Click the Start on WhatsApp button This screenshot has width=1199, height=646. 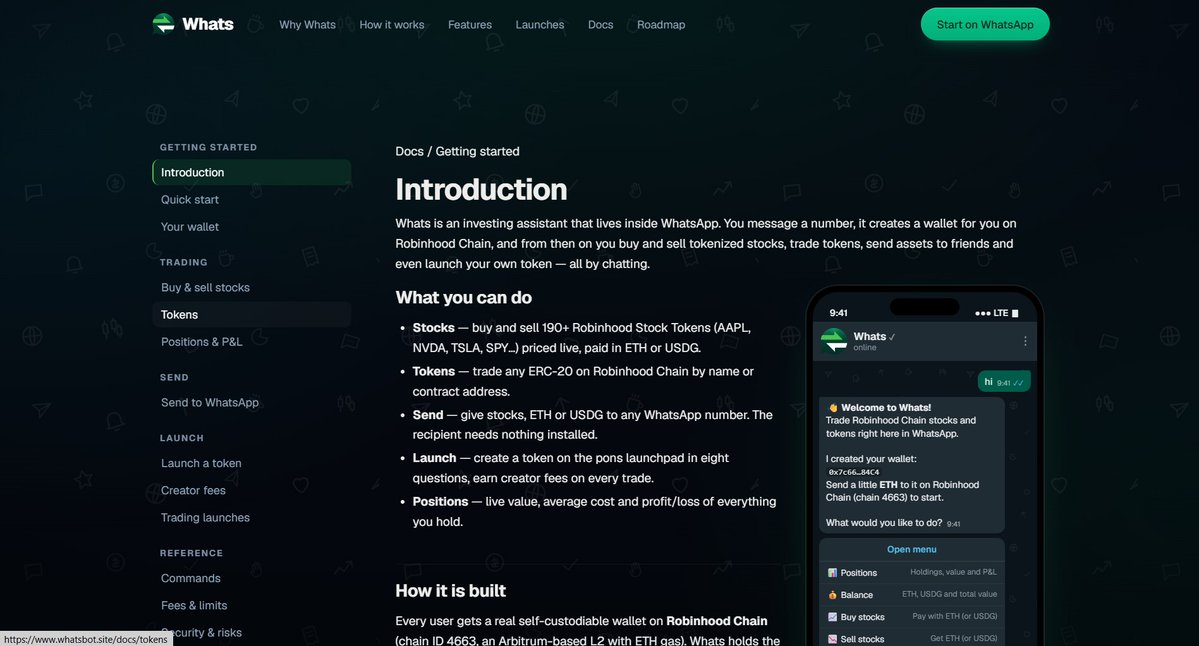pyautogui.click(x=985, y=24)
